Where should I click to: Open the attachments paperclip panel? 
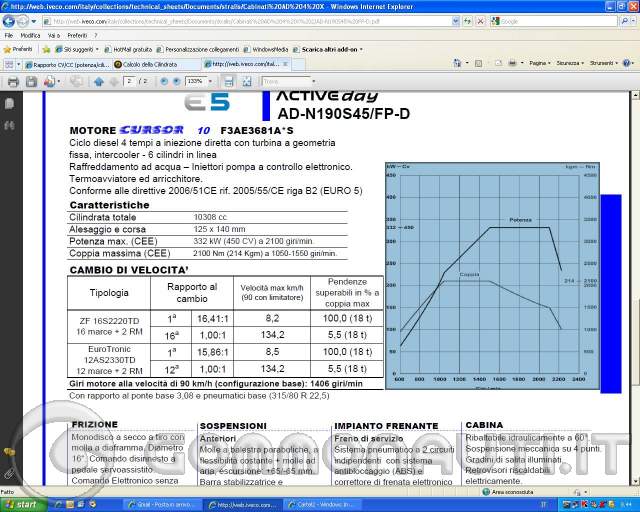(9, 474)
